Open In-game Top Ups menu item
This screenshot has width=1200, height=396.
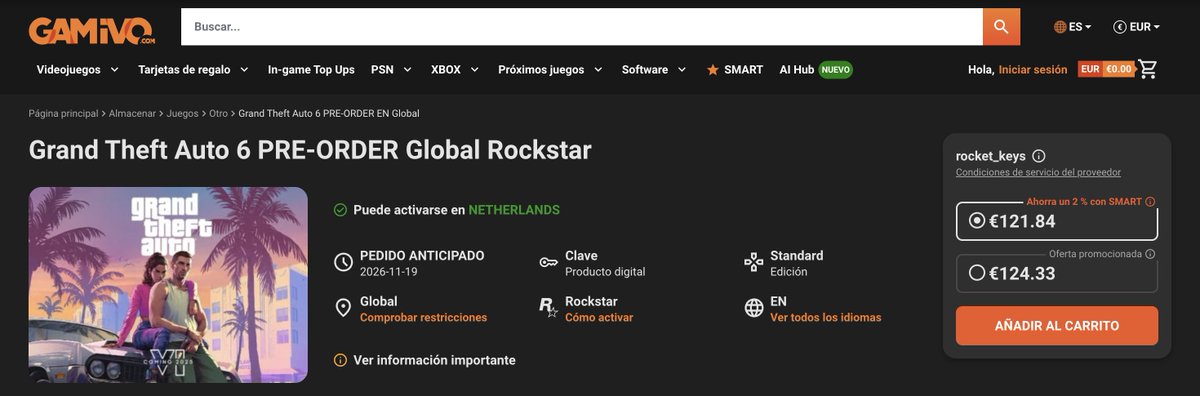311,70
